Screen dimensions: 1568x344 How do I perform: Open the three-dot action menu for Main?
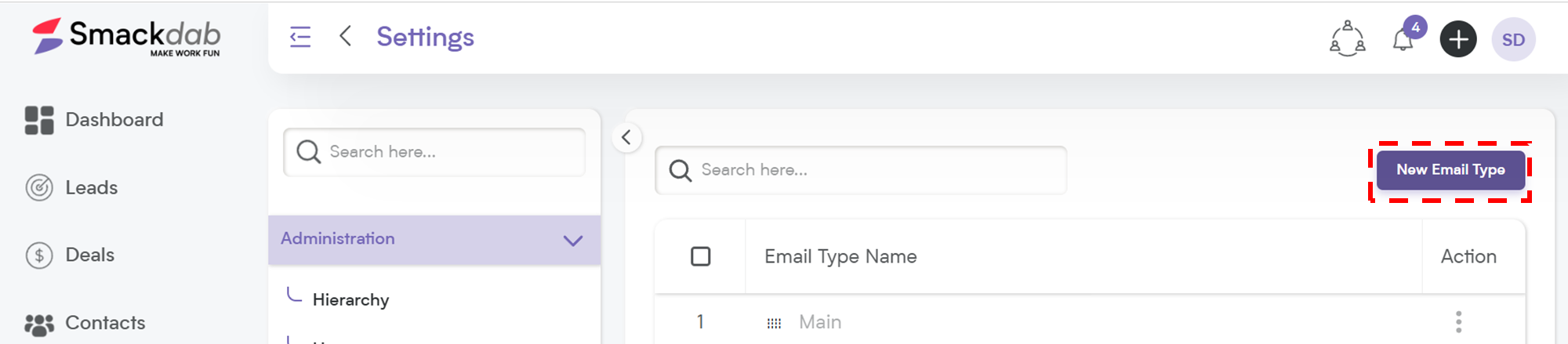pyautogui.click(x=1458, y=321)
